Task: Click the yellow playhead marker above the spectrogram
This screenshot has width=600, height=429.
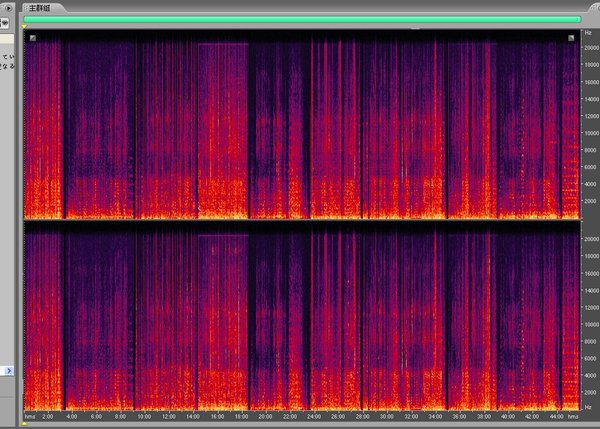Action: click(24, 26)
